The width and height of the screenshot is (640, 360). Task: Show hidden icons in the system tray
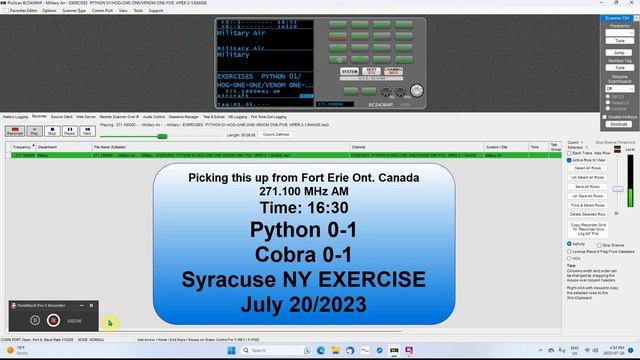click(x=540, y=350)
